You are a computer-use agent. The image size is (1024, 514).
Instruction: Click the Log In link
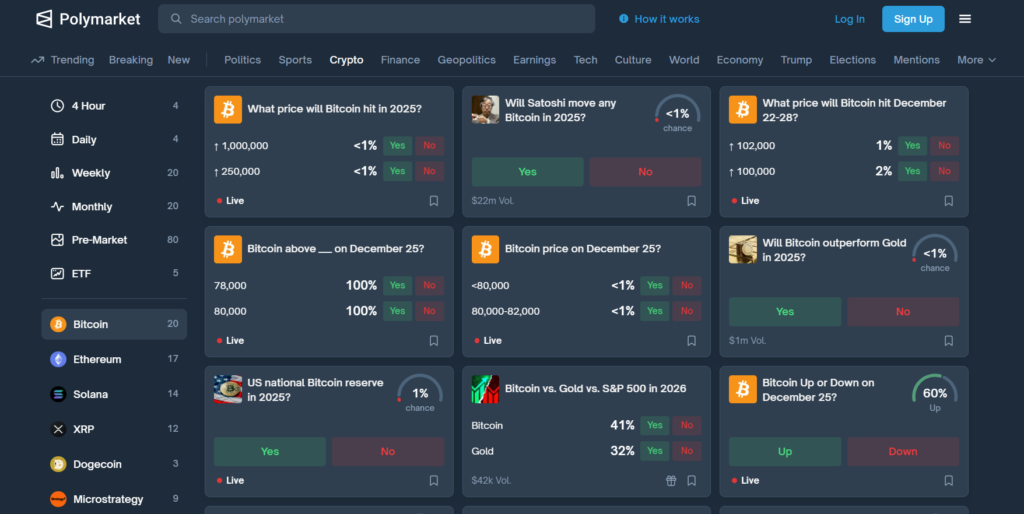coord(850,19)
